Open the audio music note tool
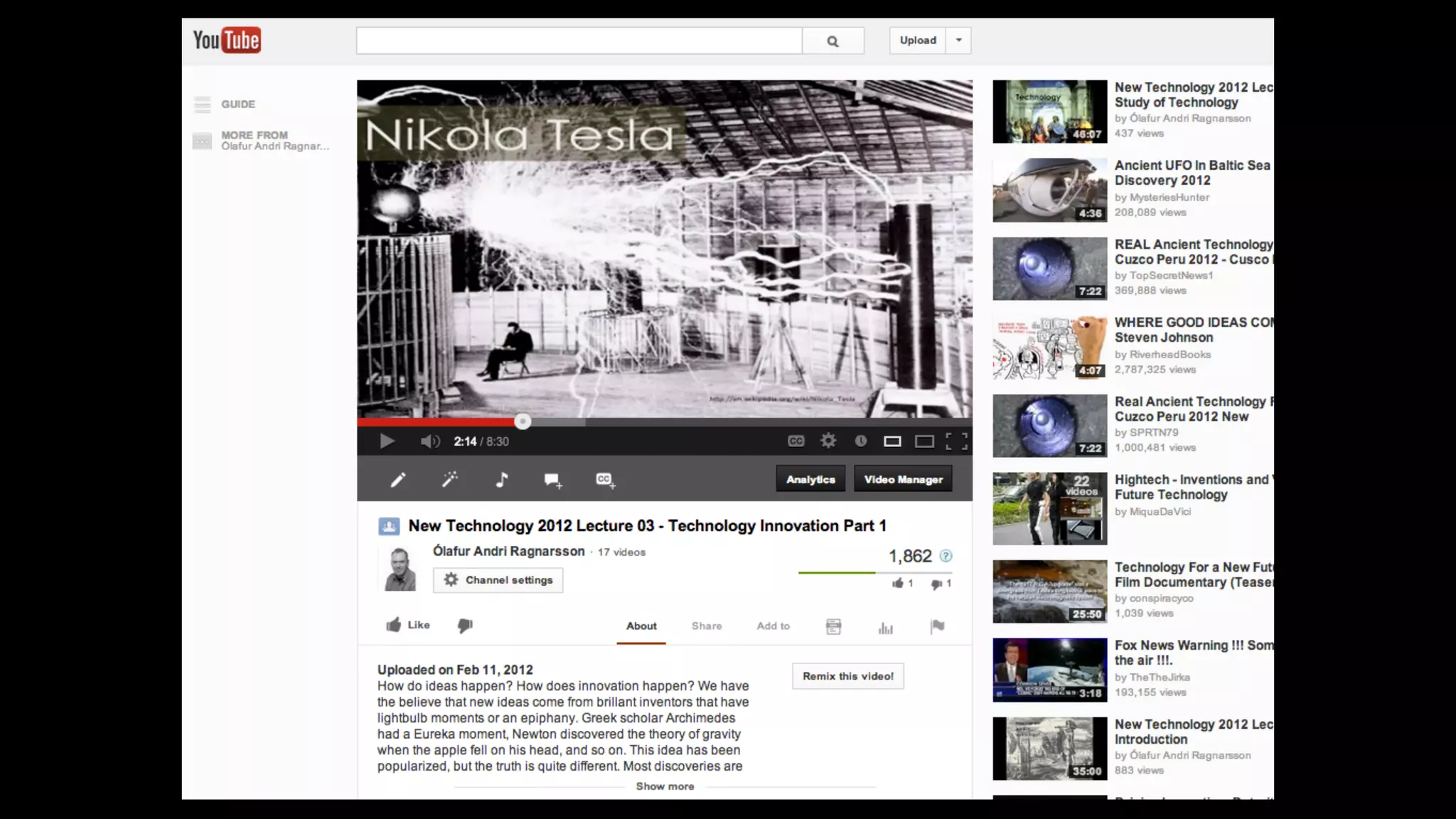The width and height of the screenshot is (1456, 819). point(502,480)
